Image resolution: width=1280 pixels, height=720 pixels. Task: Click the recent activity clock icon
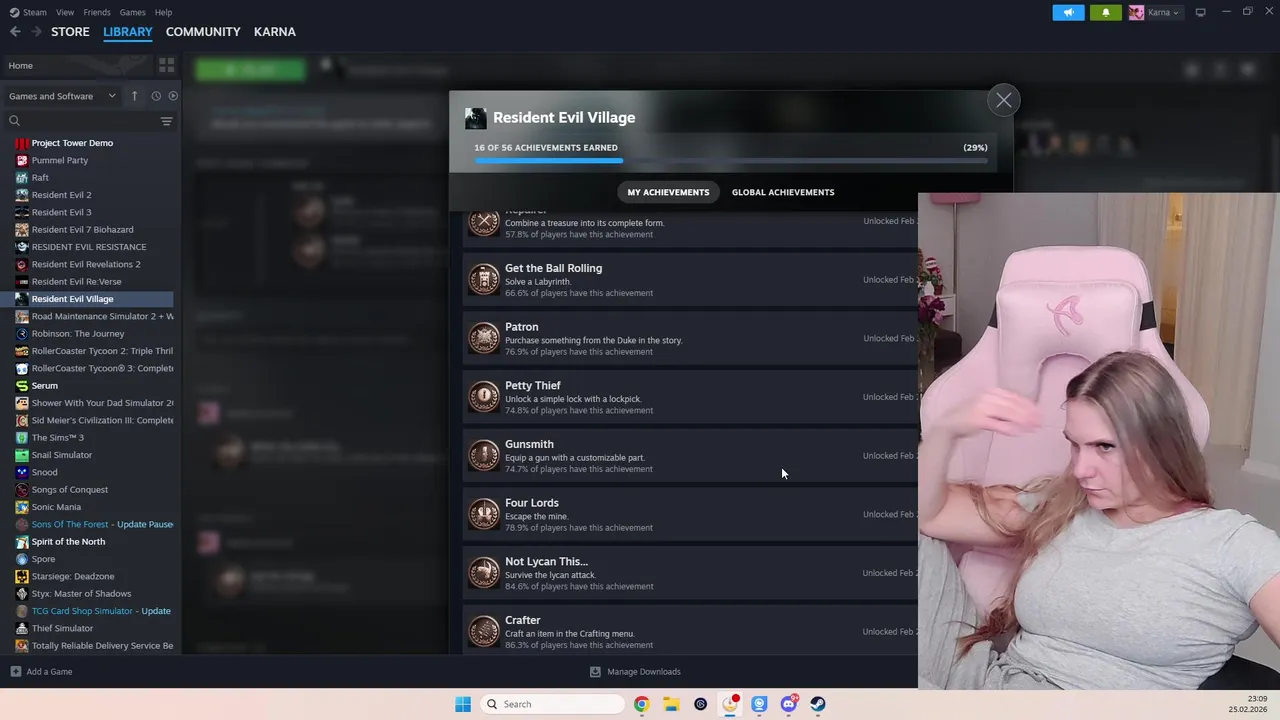point(156,96)
